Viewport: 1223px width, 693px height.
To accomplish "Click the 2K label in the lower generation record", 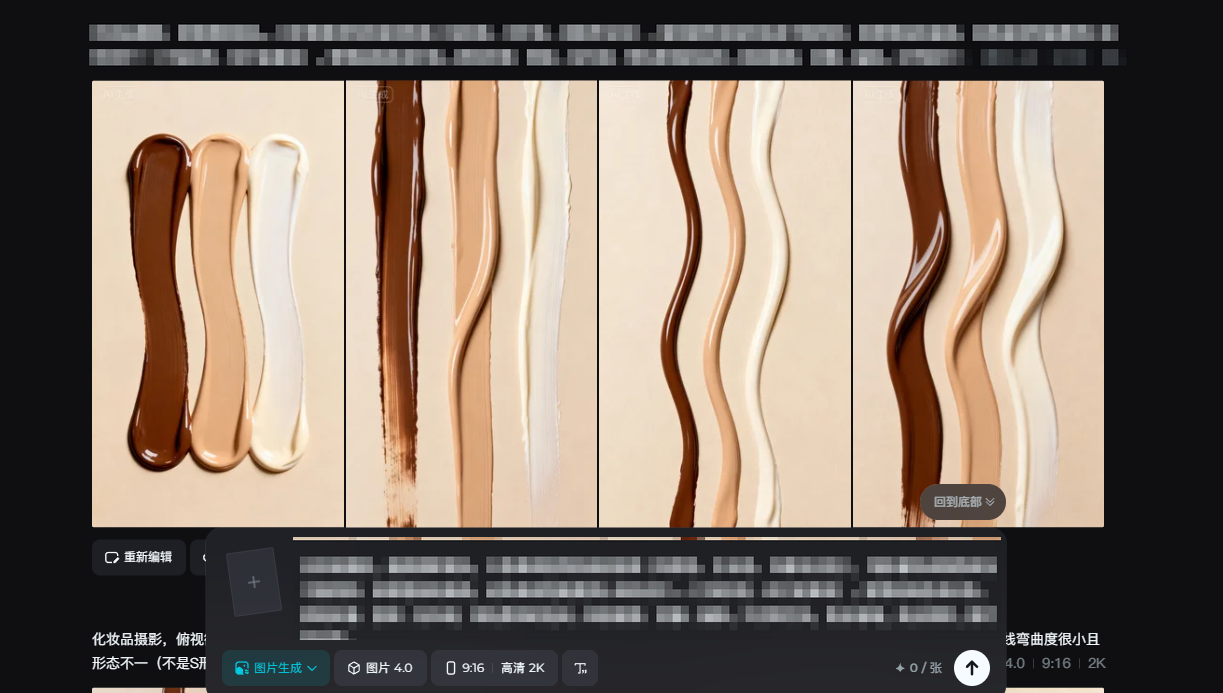I will click(x=1097, y=663).
